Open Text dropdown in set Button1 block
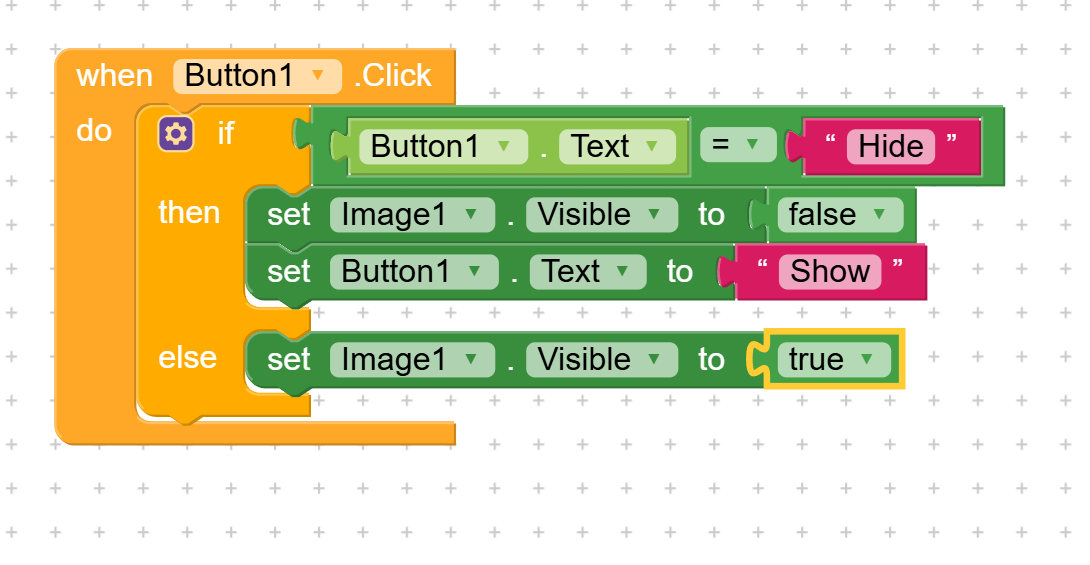The image size is (1090, 565). pos(587,271)
